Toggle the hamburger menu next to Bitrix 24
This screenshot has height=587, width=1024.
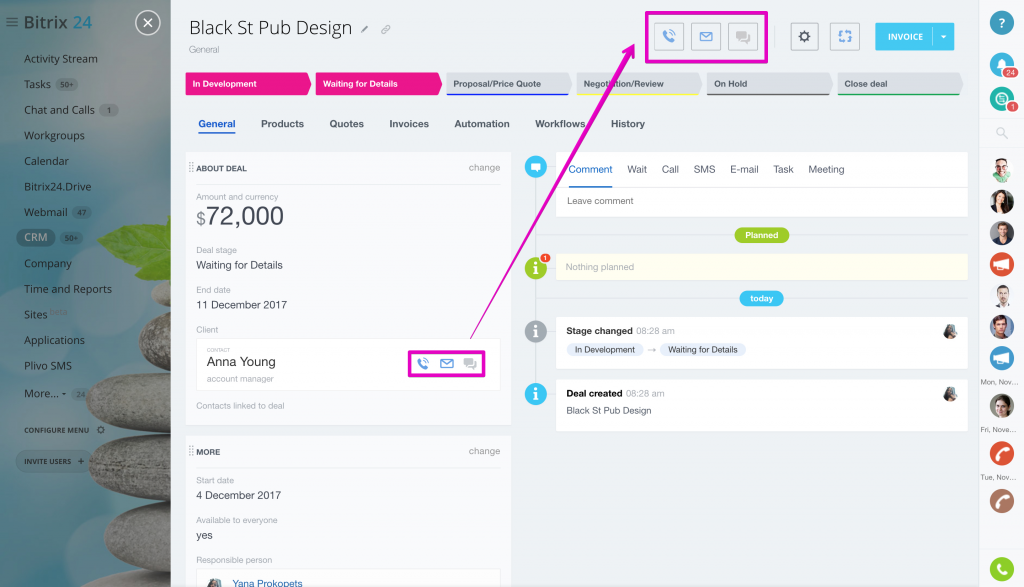(12, 22)
